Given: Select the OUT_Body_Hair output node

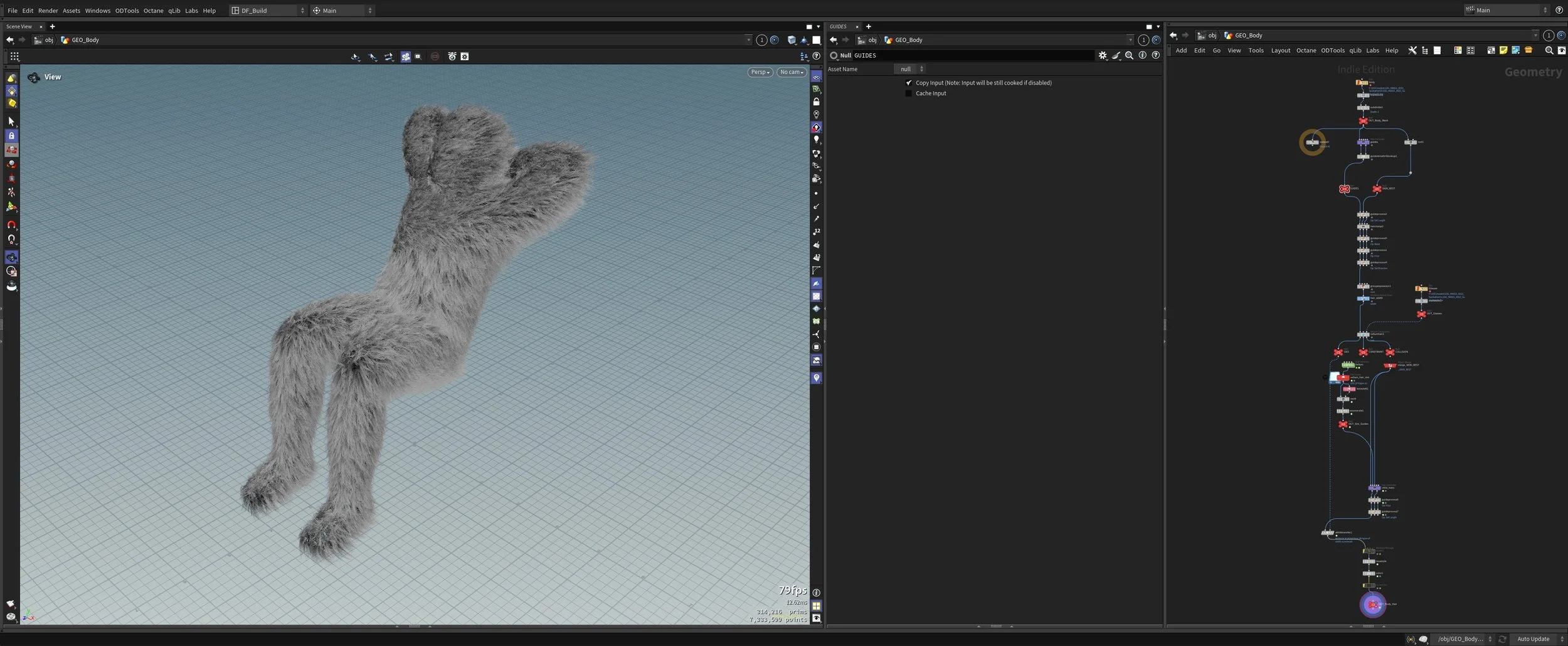Looking at the screenshot, I should [1372, 605].
